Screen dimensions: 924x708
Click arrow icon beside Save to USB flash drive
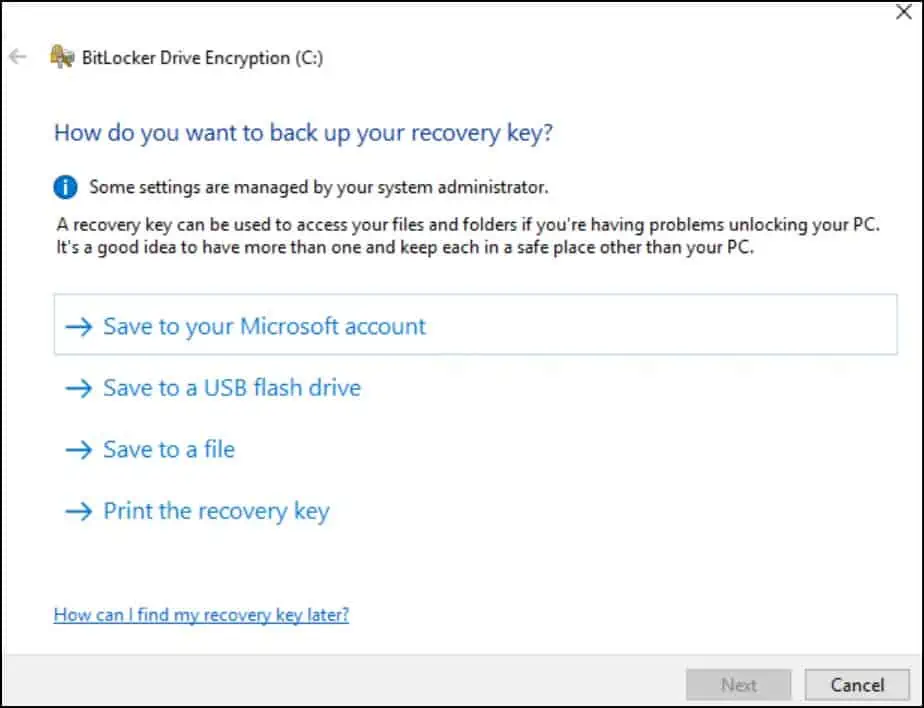click(x=78, y=388)
